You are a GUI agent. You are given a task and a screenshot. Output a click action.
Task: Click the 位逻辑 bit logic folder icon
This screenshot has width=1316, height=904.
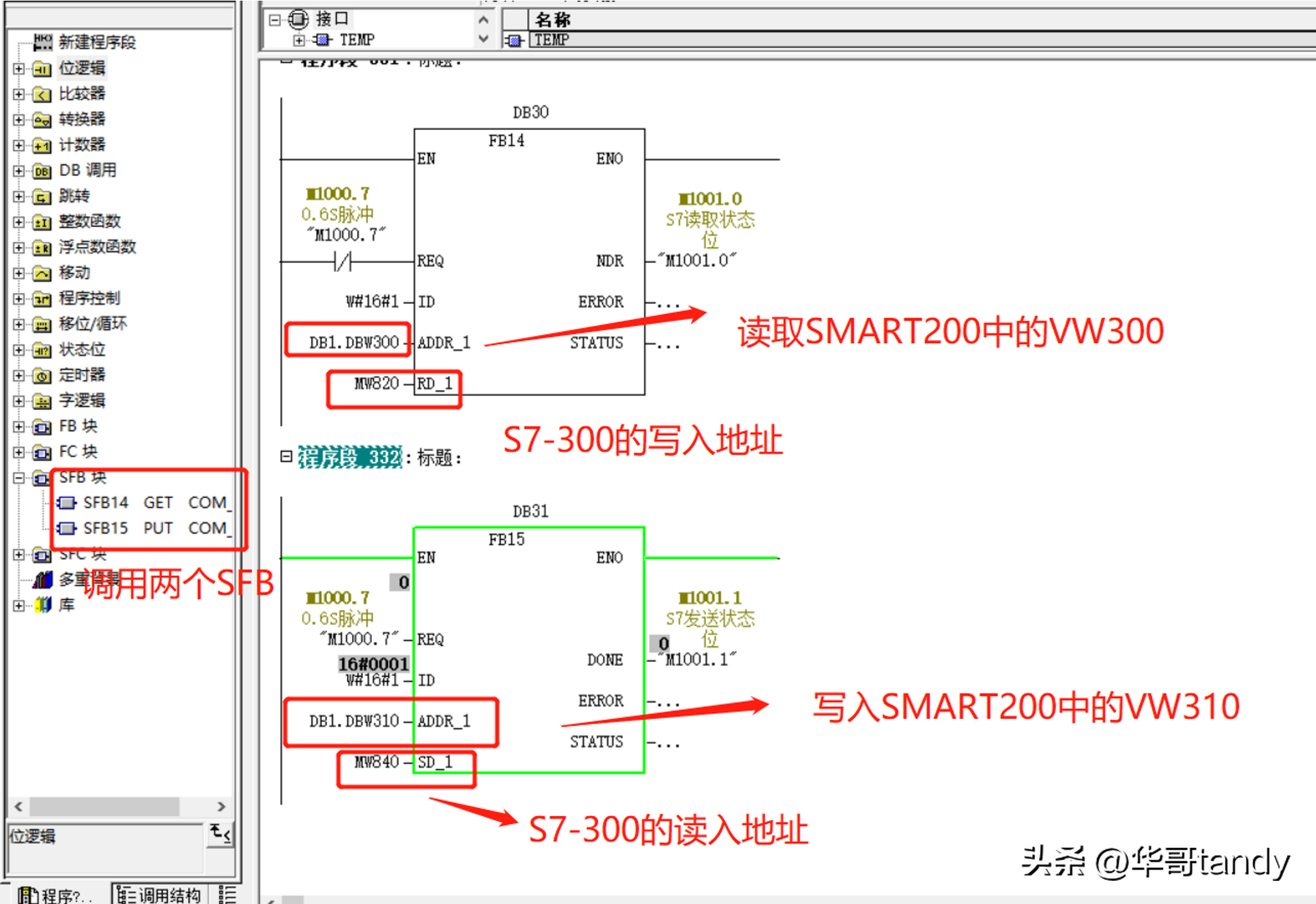click(x=42, y=69)
